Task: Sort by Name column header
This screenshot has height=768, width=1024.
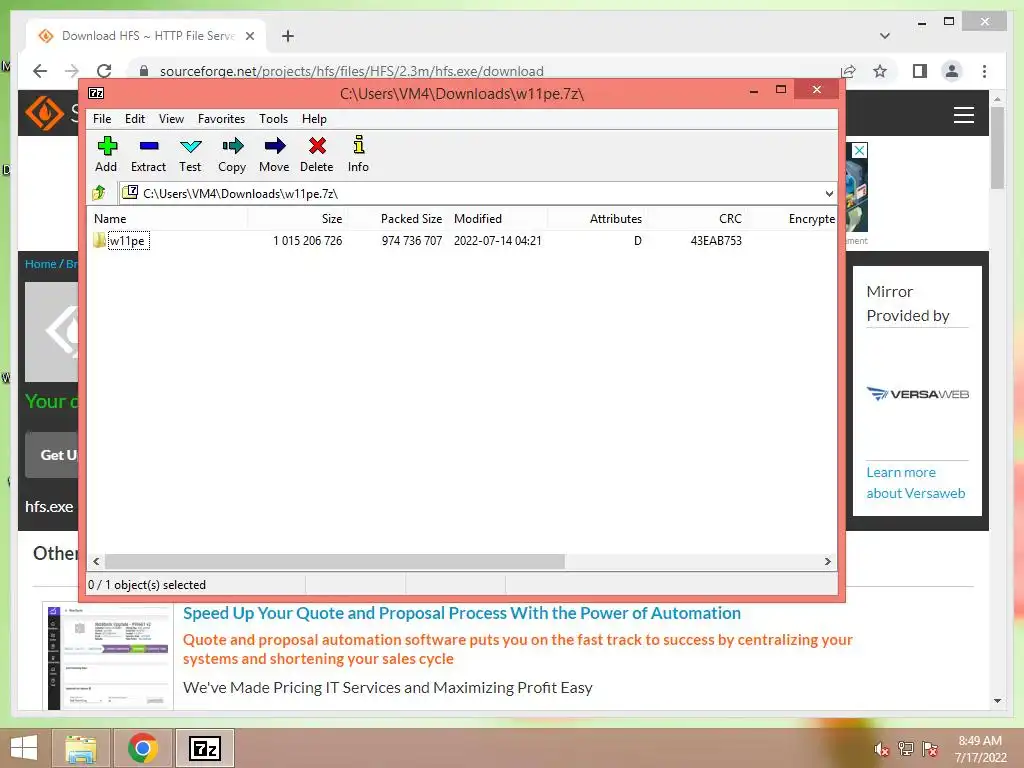Action: click(x=168, y=219)
